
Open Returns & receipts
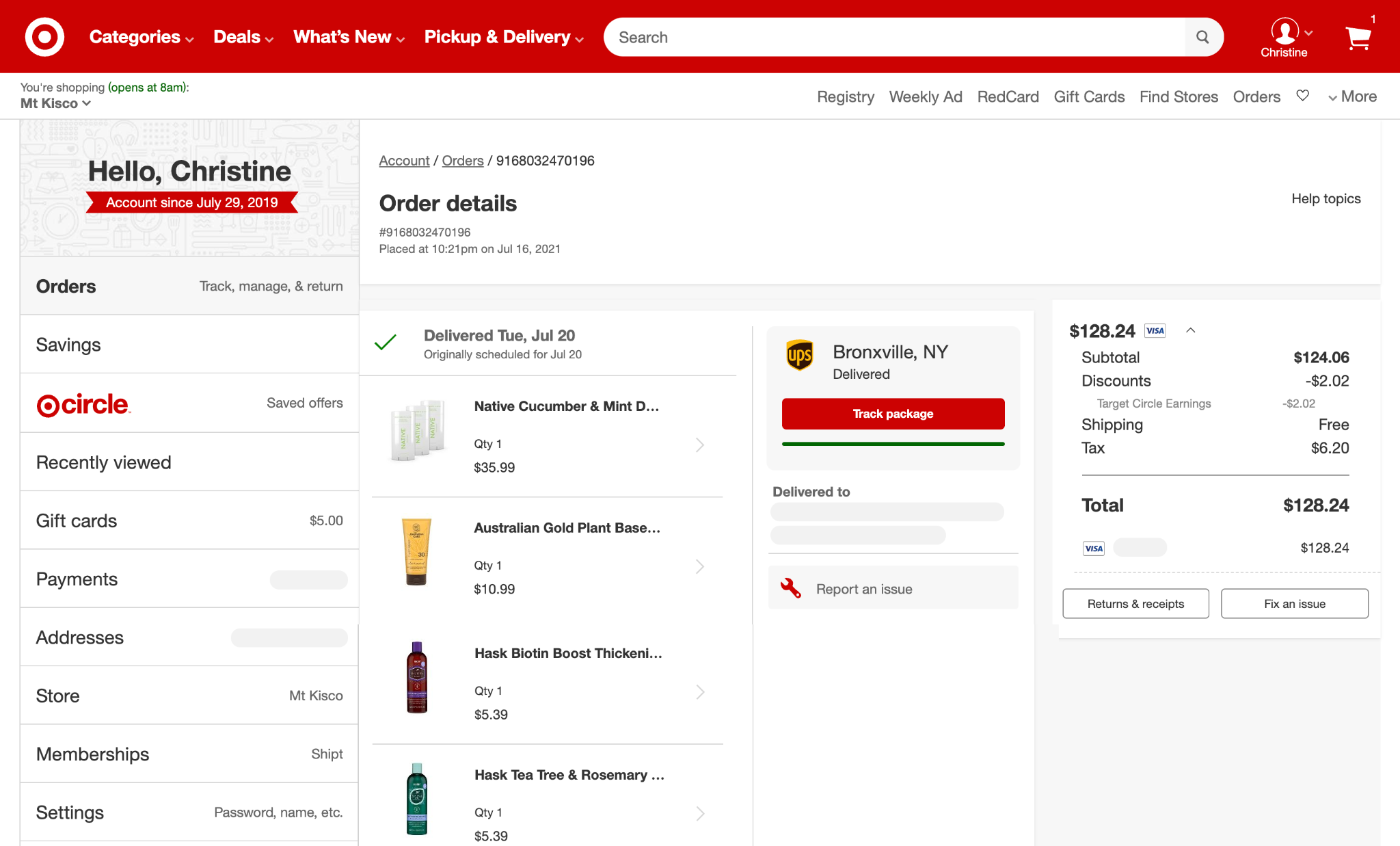click(x=1135, y=603)
